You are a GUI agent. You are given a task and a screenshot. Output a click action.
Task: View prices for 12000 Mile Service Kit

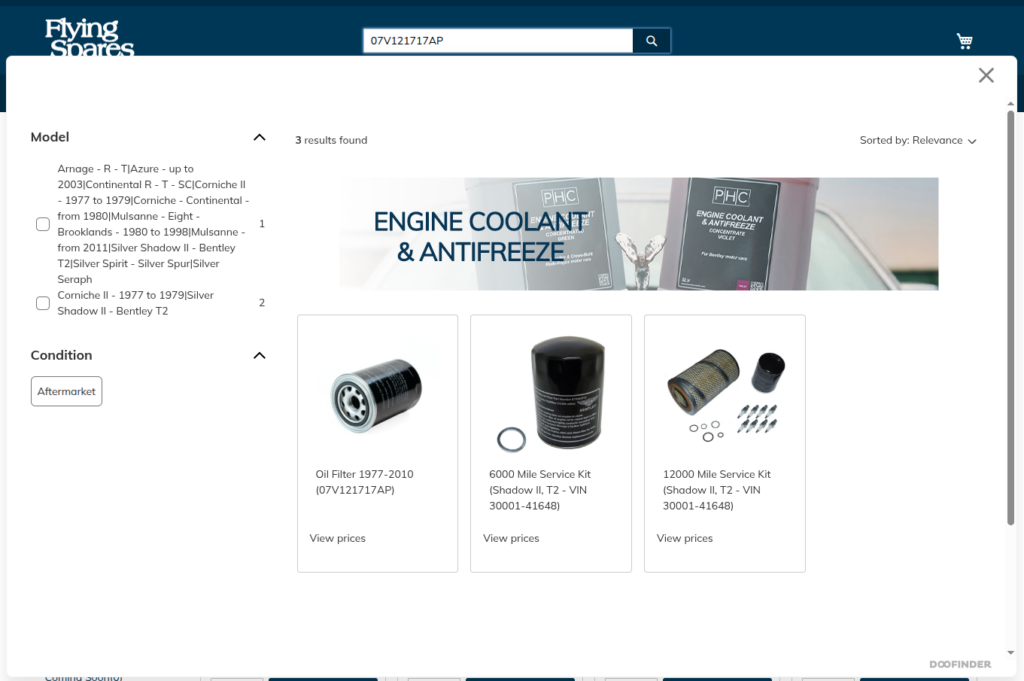coord(684,538)
